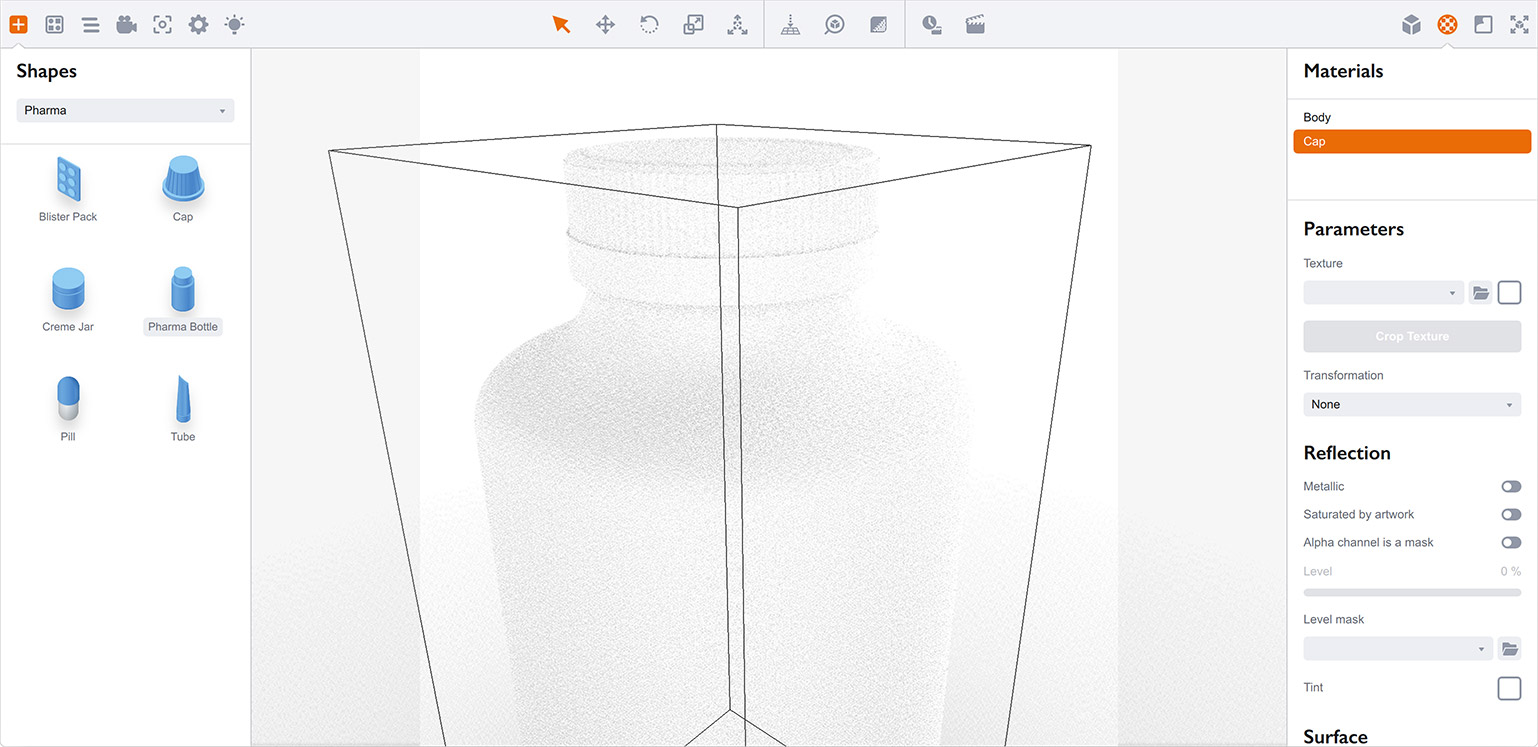1538x747 pixels.
Task: Click the Crop Texture button
Action: [x=1411, y=337]
